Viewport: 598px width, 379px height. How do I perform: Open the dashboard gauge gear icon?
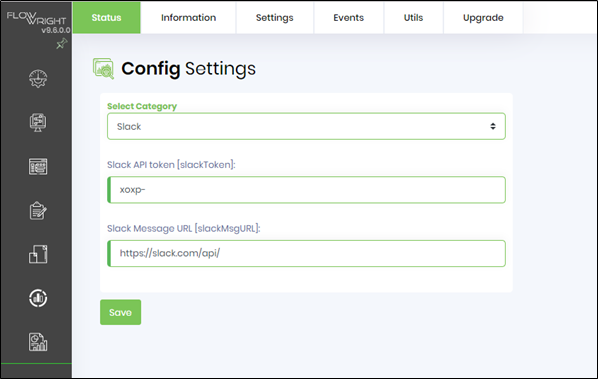click(x=38, y=79)
